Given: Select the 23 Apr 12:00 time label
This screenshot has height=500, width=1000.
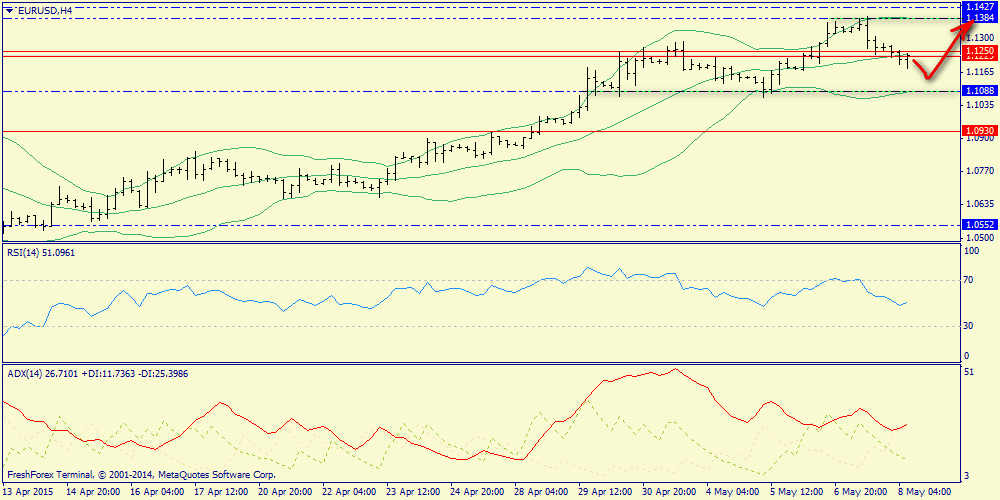Looking at the screenshot, I should tap(414, 492).
